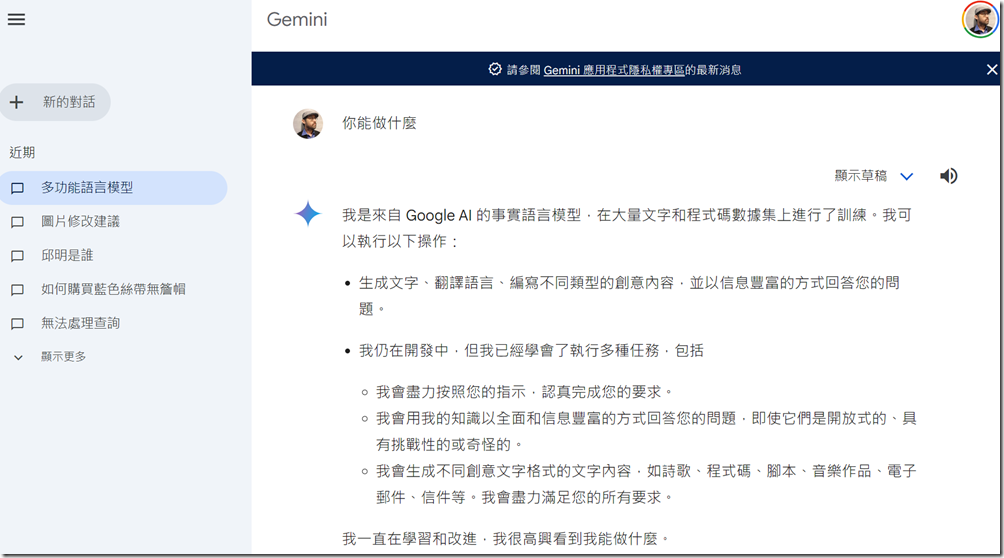Screen dimensions: 1004x558
Task: Expand 顯示草稿 drafts dropdown
Action: (874, 176)
